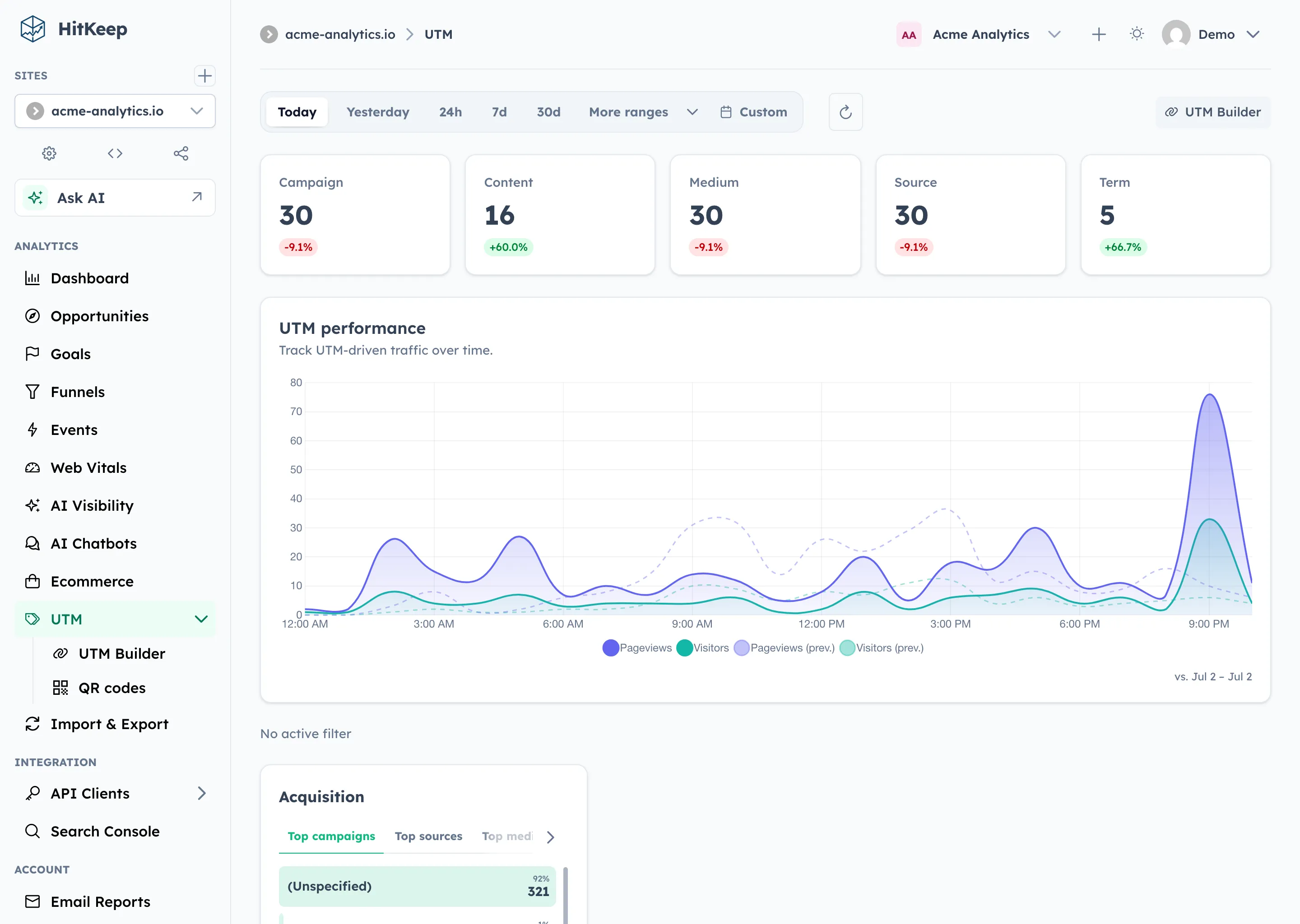Add a new site with plus button

204,76
